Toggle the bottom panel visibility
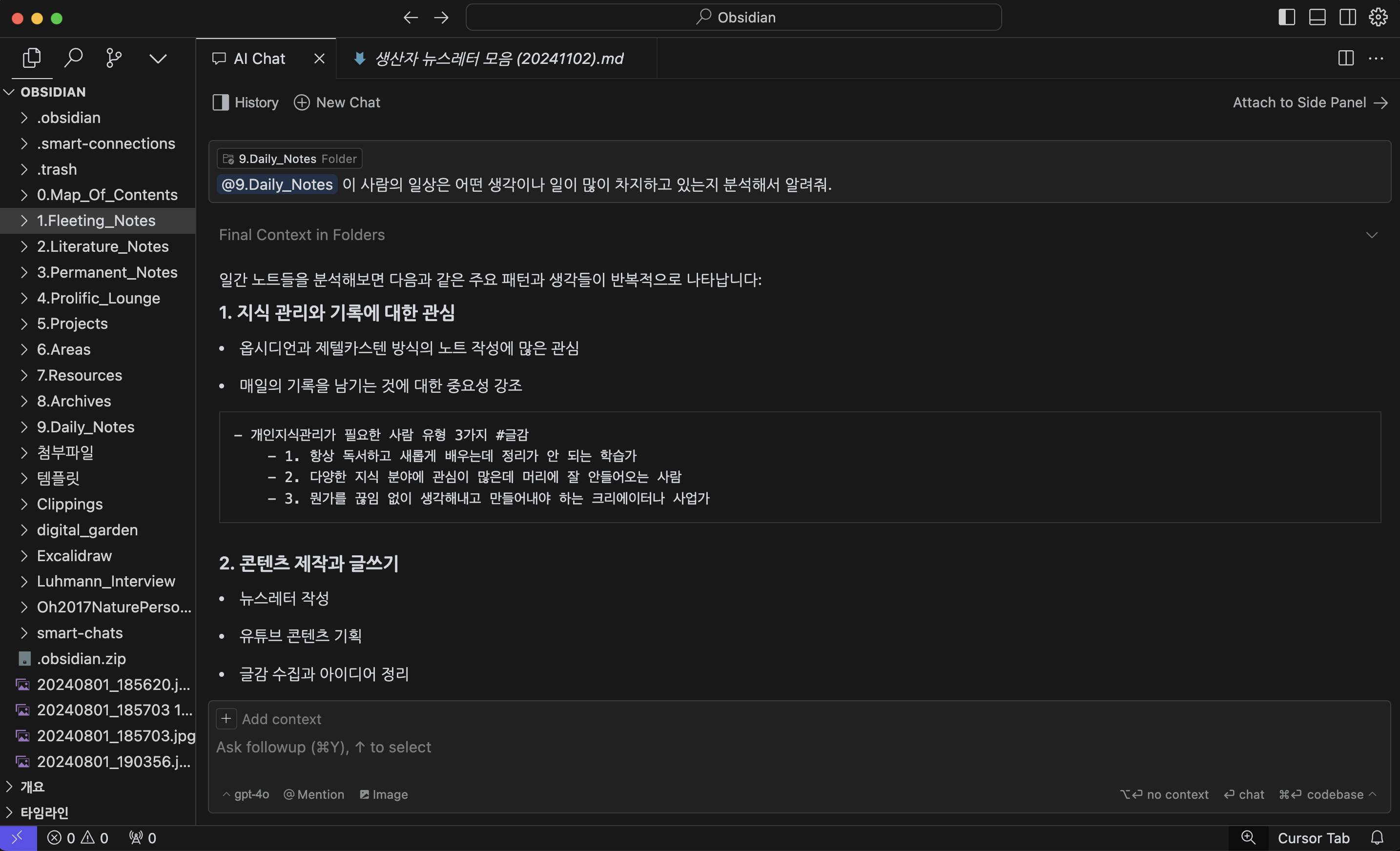 click(x=1317, y=17)
